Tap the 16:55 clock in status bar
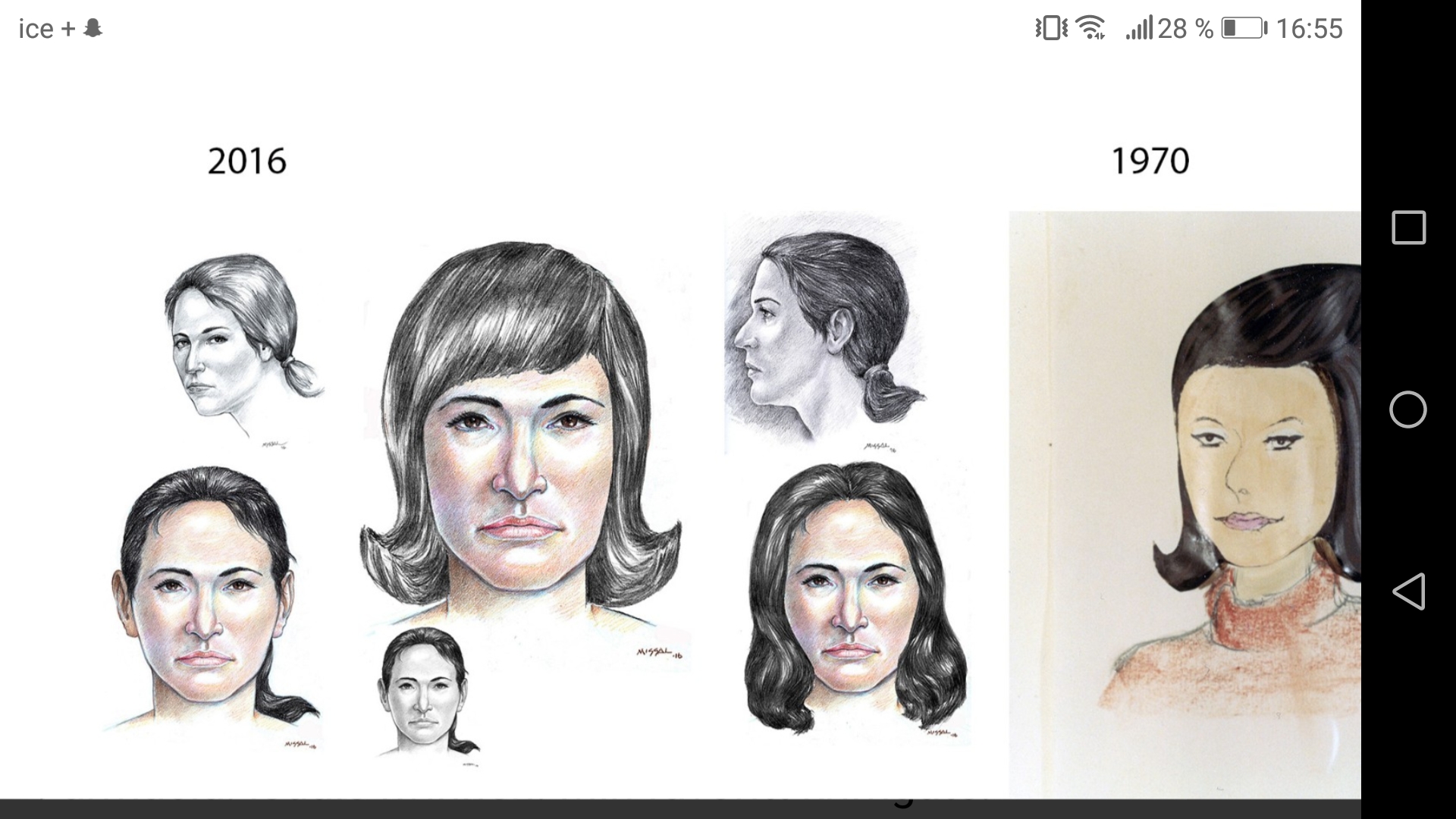The height and width of the screenshot is (819, 1456). coord(1309,29)
